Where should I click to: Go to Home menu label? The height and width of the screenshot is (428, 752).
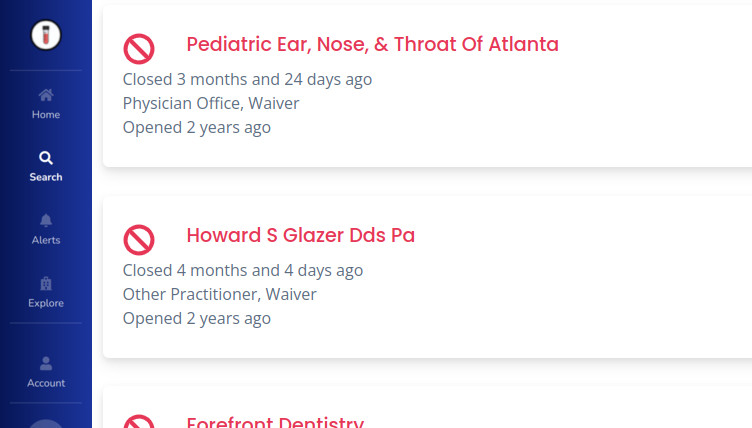point(46,115)
